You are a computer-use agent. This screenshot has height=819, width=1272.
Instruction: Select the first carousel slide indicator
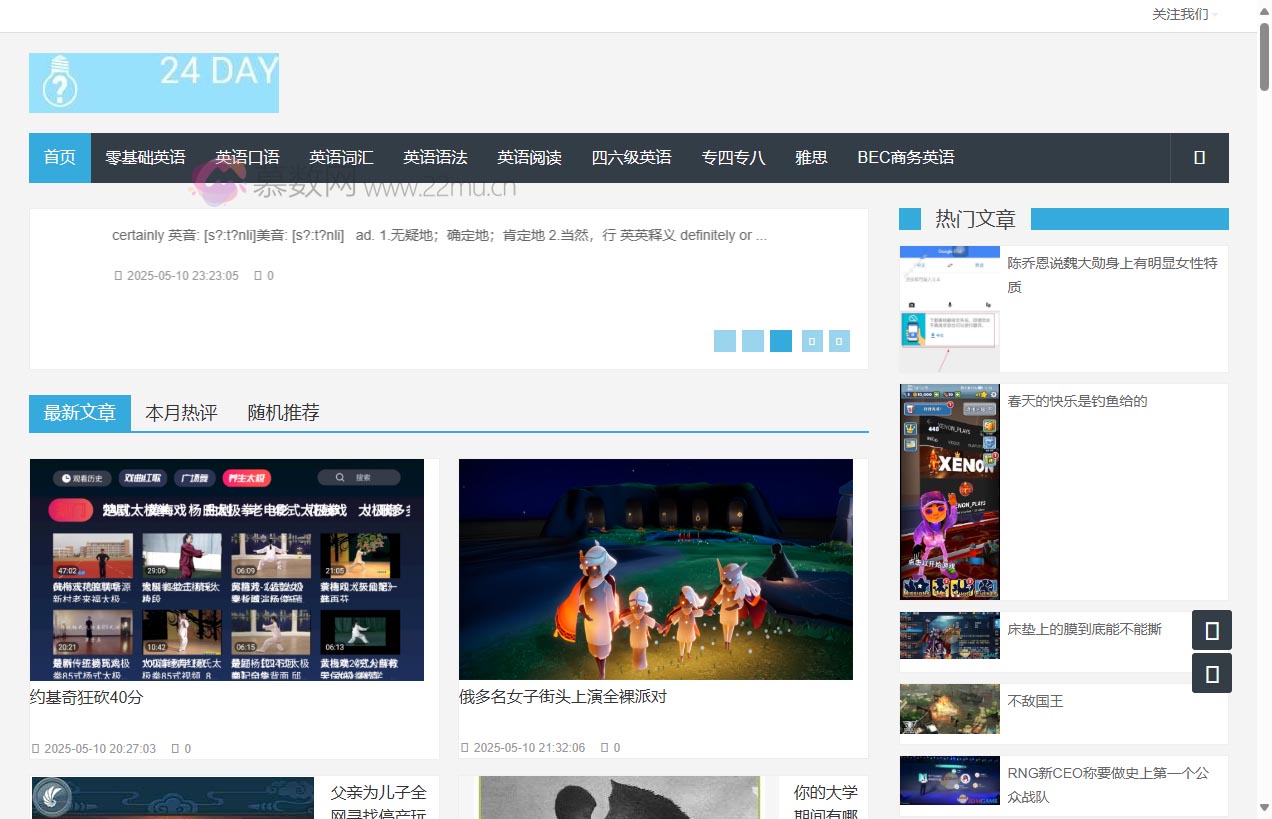(x=724, y=341)
